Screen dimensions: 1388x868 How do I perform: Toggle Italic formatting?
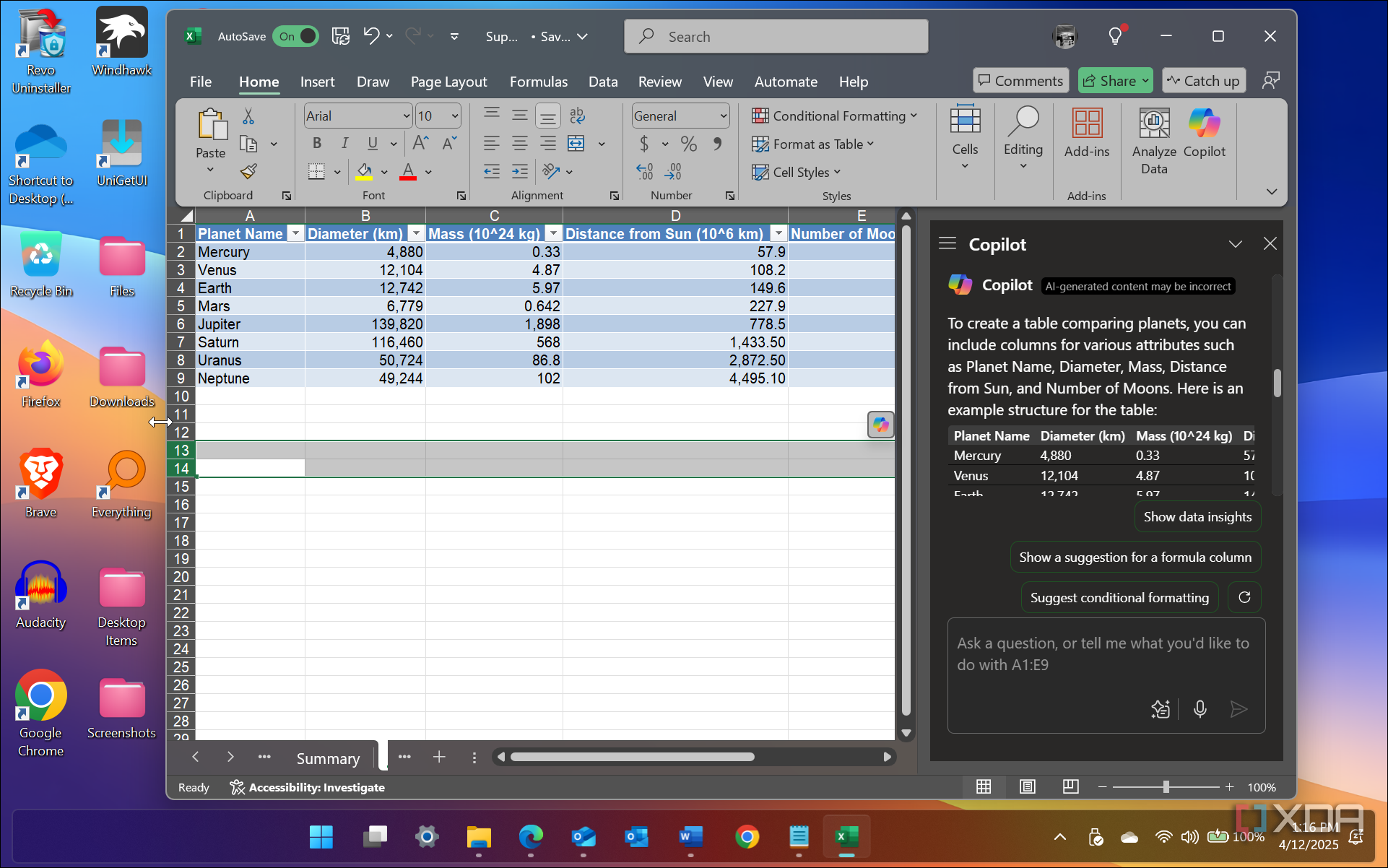(344, 144)
